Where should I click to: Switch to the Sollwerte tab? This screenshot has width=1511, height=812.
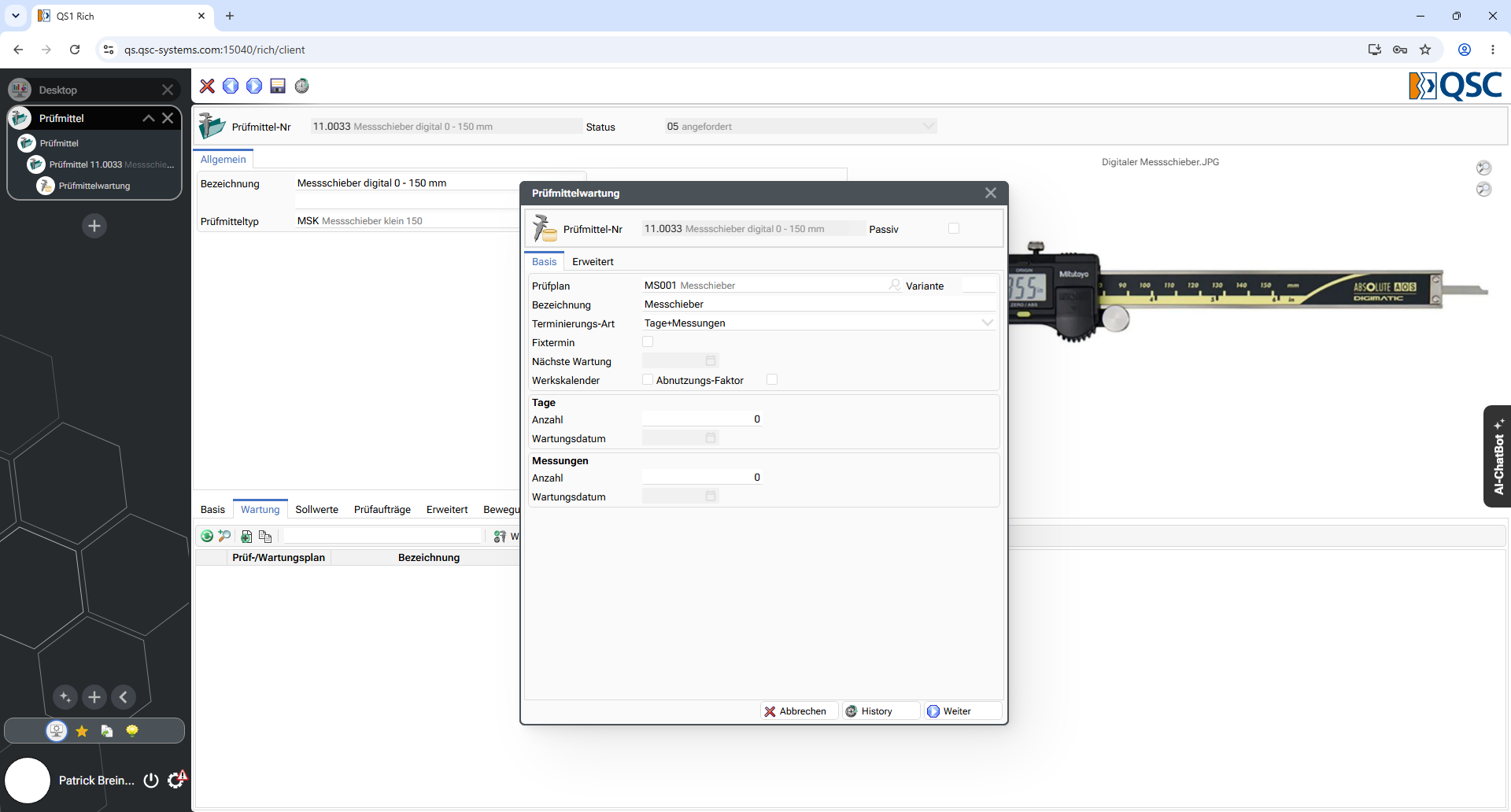[x=317, y=510]
